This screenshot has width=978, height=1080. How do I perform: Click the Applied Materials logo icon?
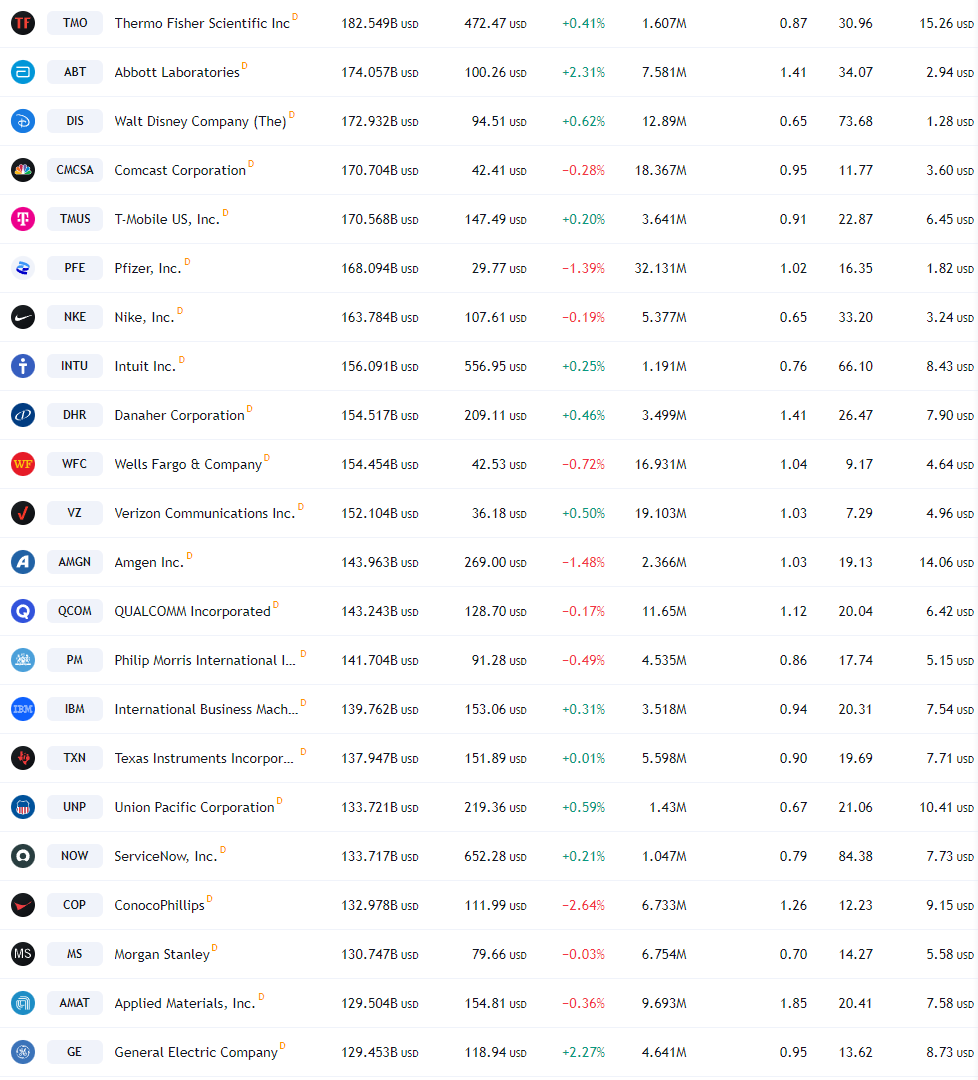(x=23, y=1003)
